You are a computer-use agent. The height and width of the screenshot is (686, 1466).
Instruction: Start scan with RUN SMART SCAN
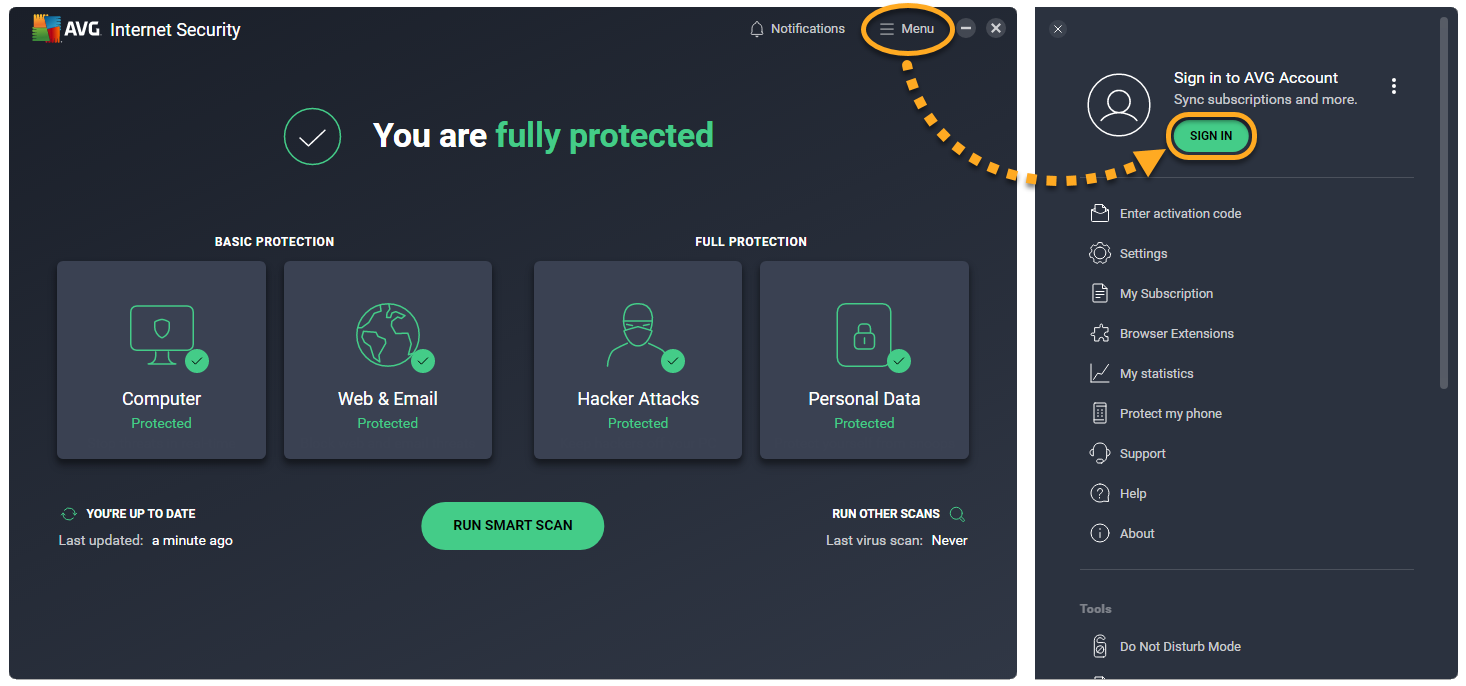point(512,525)
